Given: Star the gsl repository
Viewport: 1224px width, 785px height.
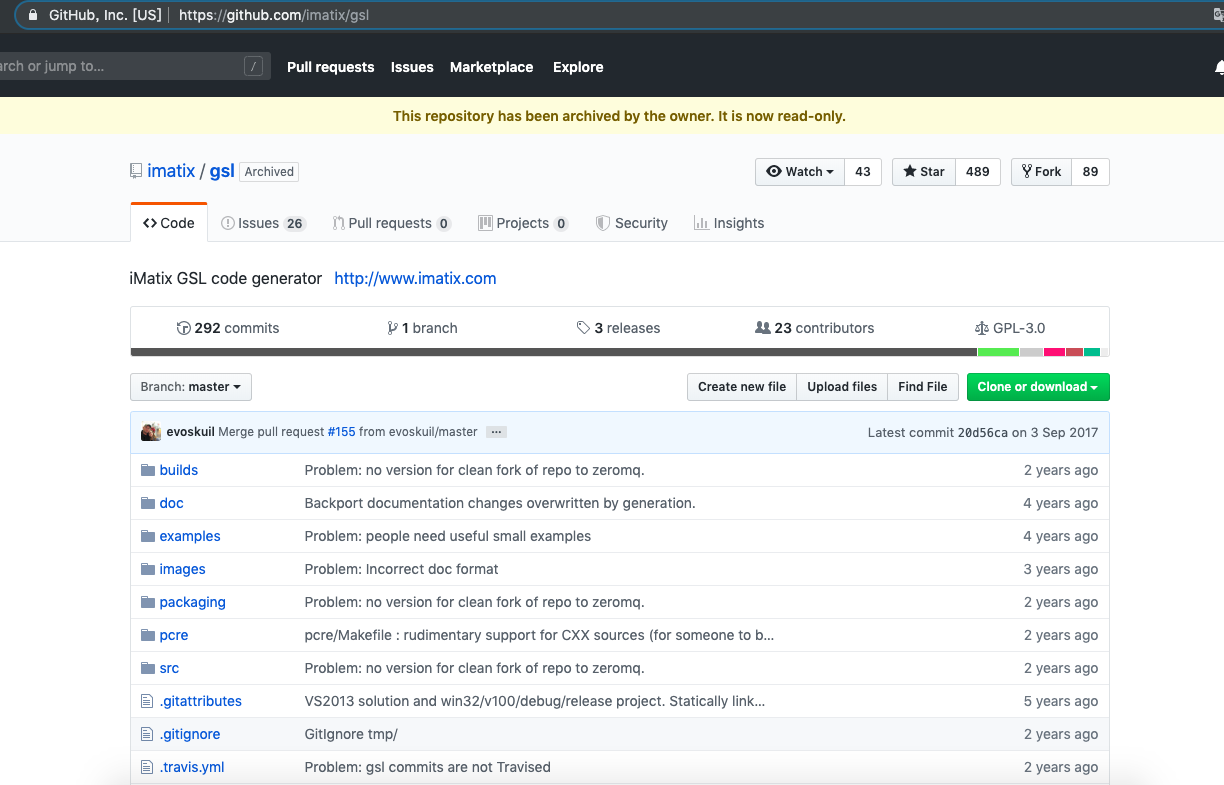Looking at the screenshot, I should pos(924,172).
